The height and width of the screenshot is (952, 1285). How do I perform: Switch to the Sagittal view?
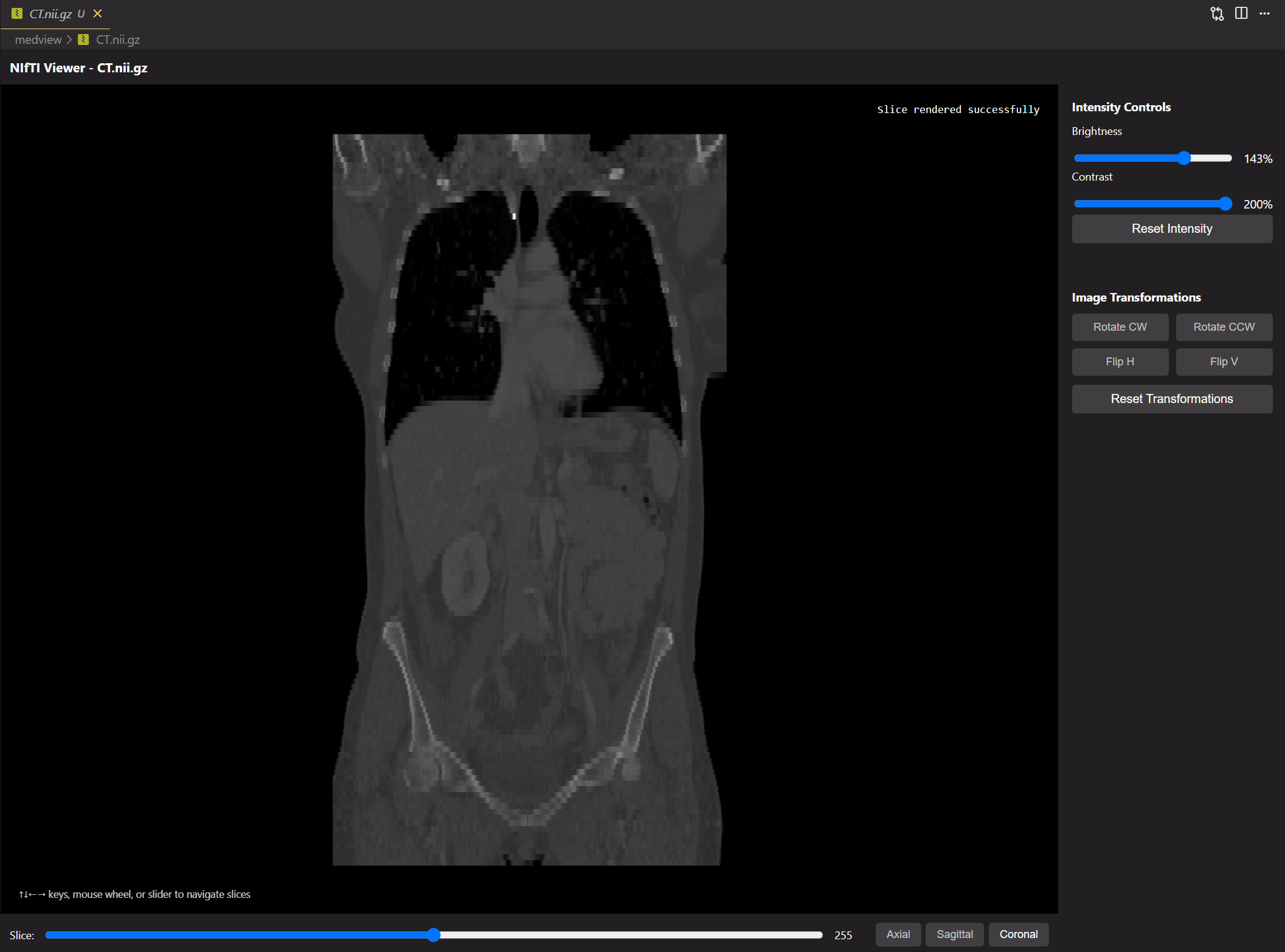point(955,934)
